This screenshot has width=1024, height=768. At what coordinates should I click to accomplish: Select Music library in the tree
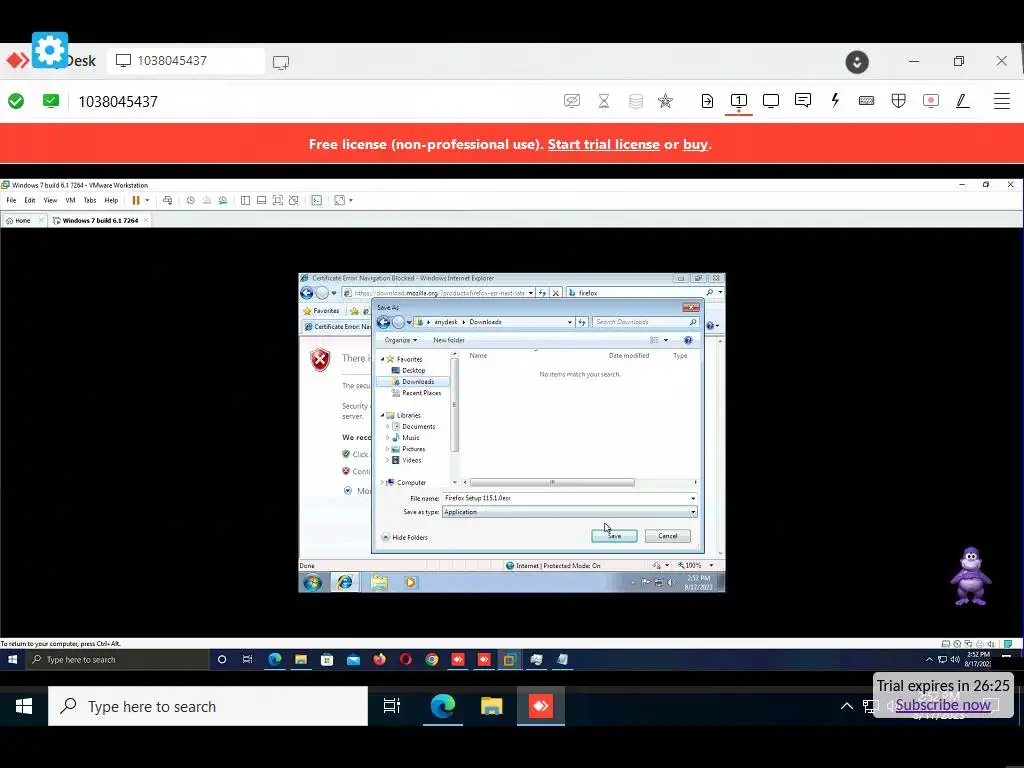(406, 438)
